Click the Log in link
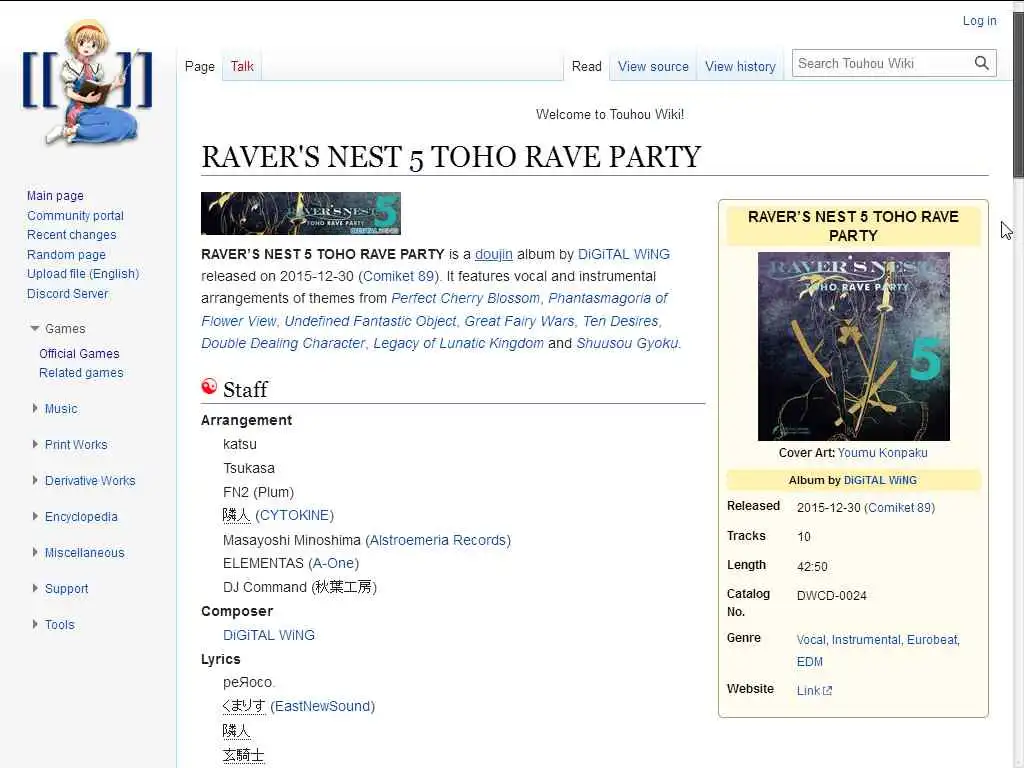 980,21
